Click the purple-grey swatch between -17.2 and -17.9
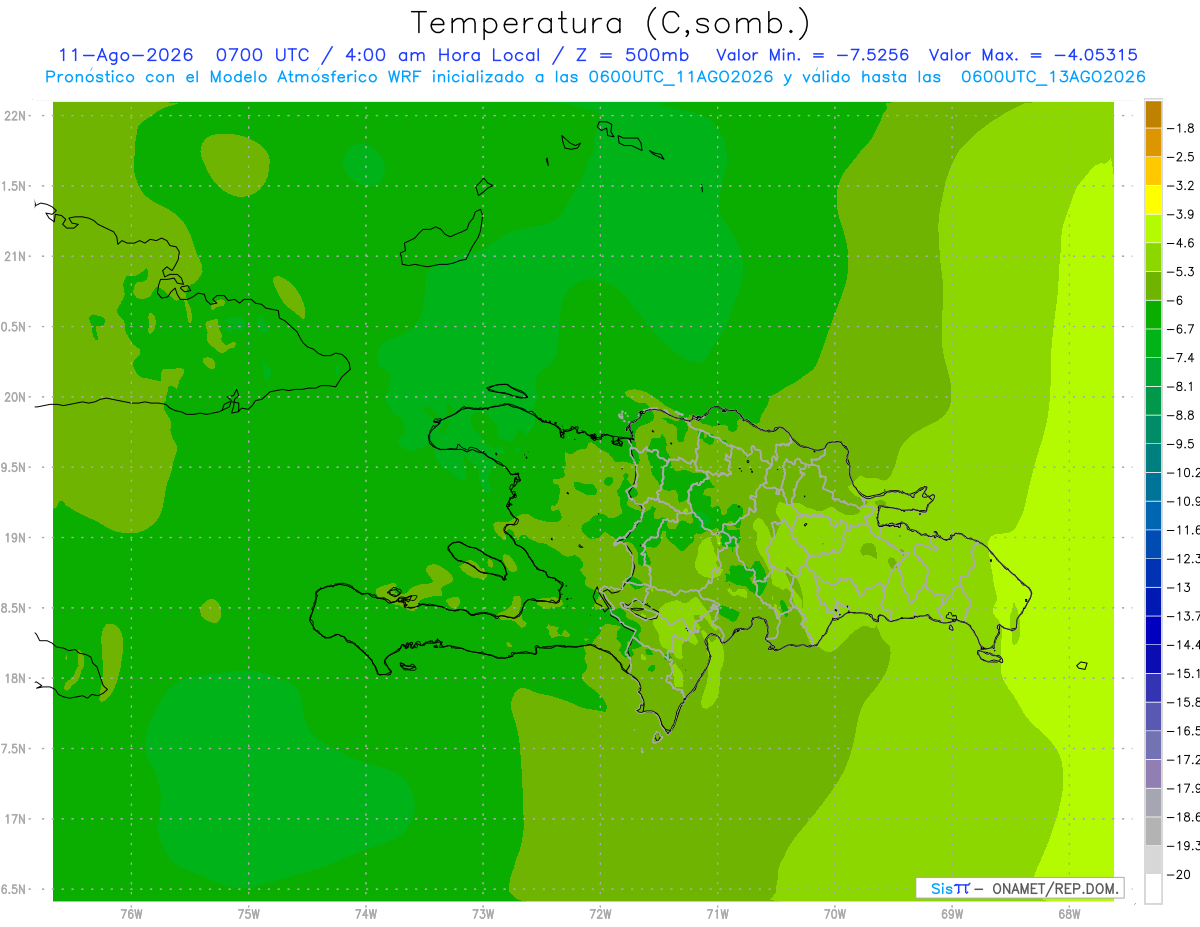 [1153, 774]
